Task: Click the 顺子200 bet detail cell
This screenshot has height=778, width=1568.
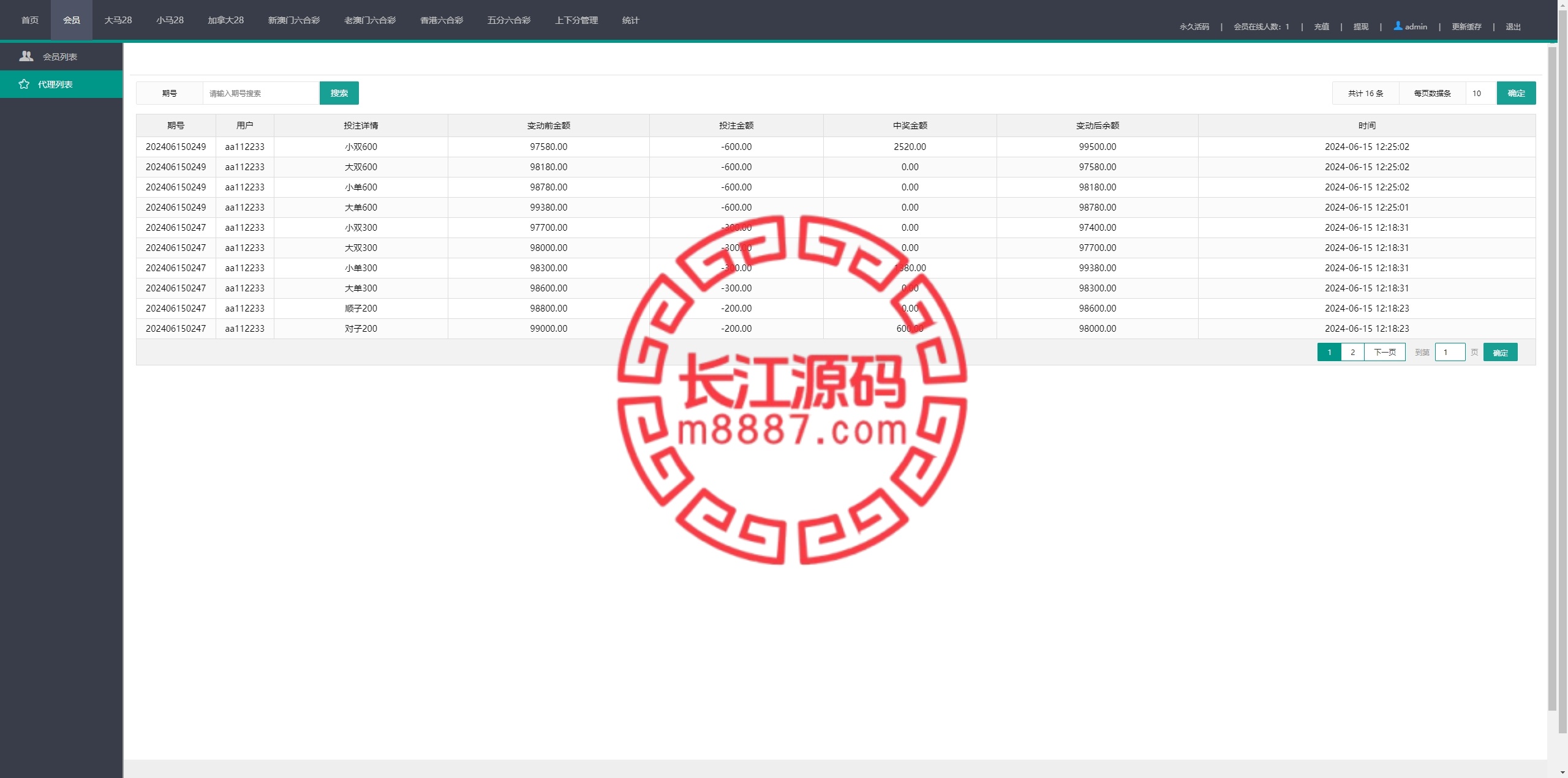Action: click(361, 309)
